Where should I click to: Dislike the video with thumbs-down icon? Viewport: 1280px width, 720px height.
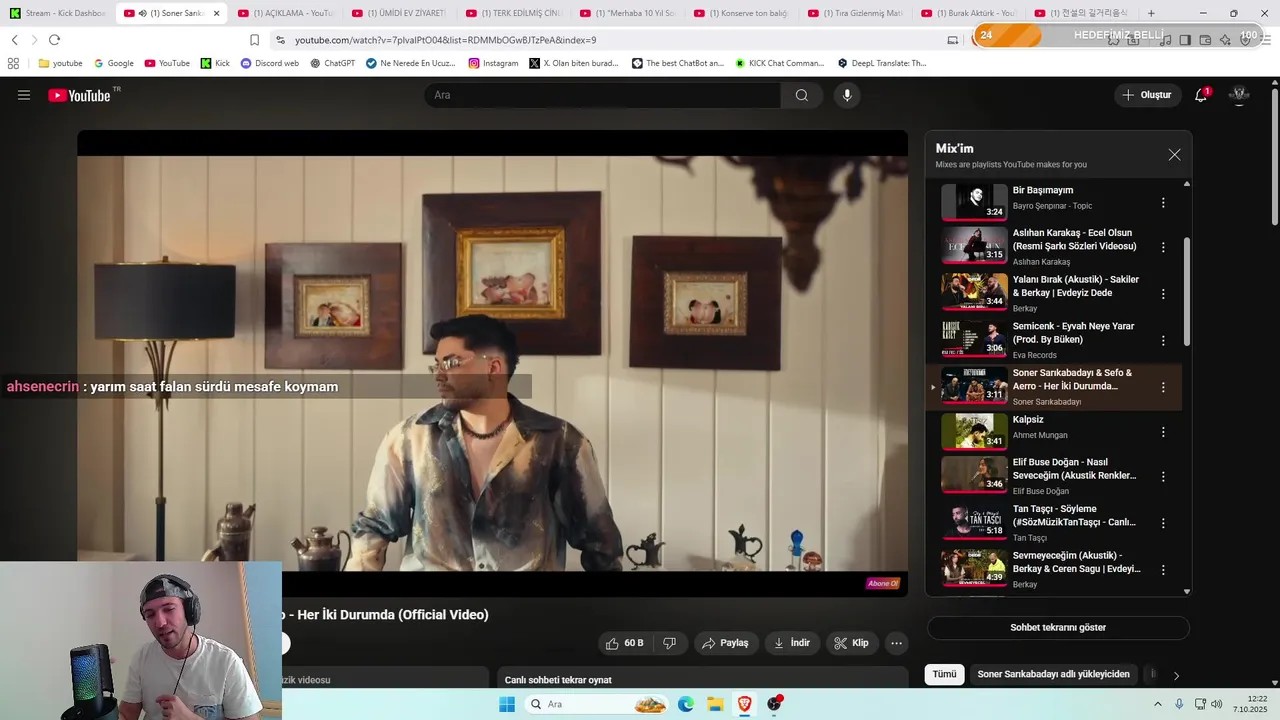(670, 643)
